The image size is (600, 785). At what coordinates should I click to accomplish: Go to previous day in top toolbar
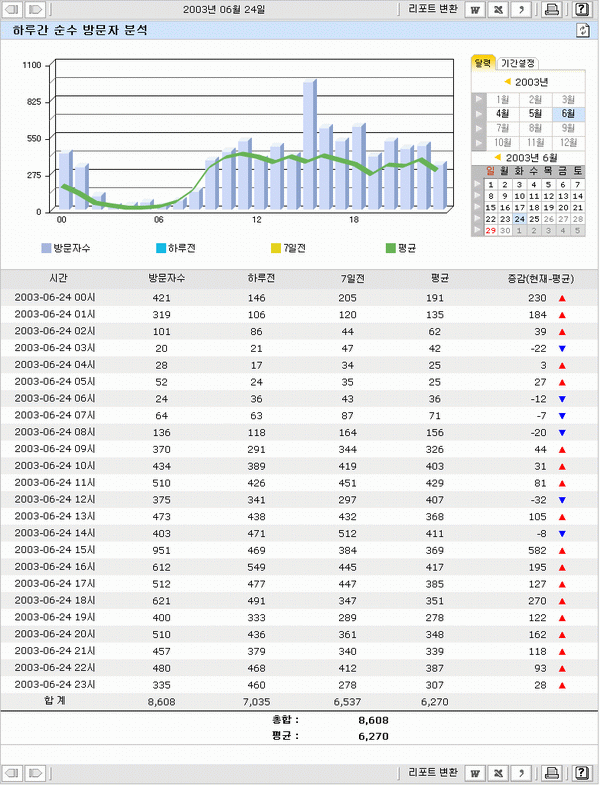tap(13, 9)
